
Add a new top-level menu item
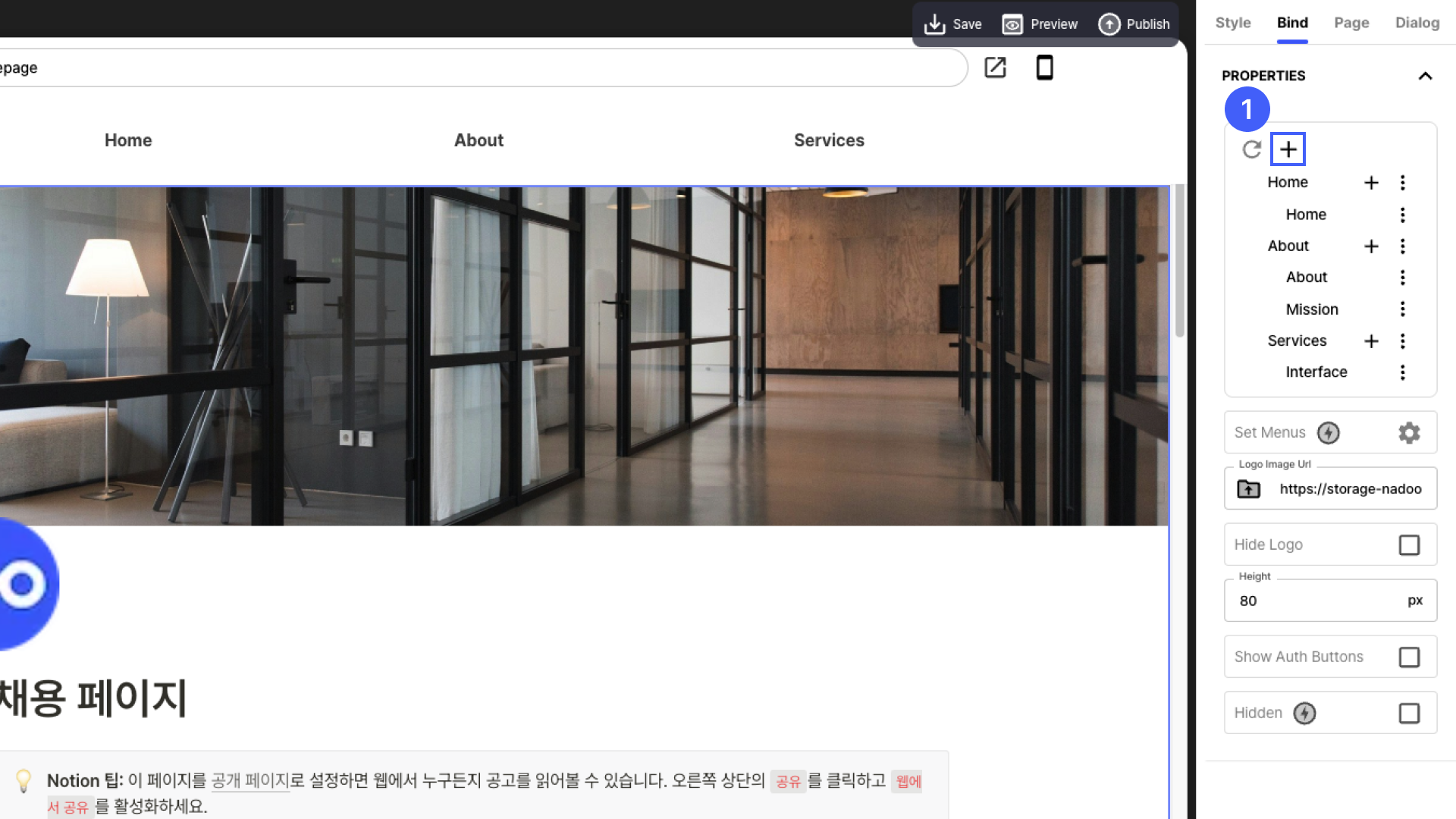point(1288,149)
